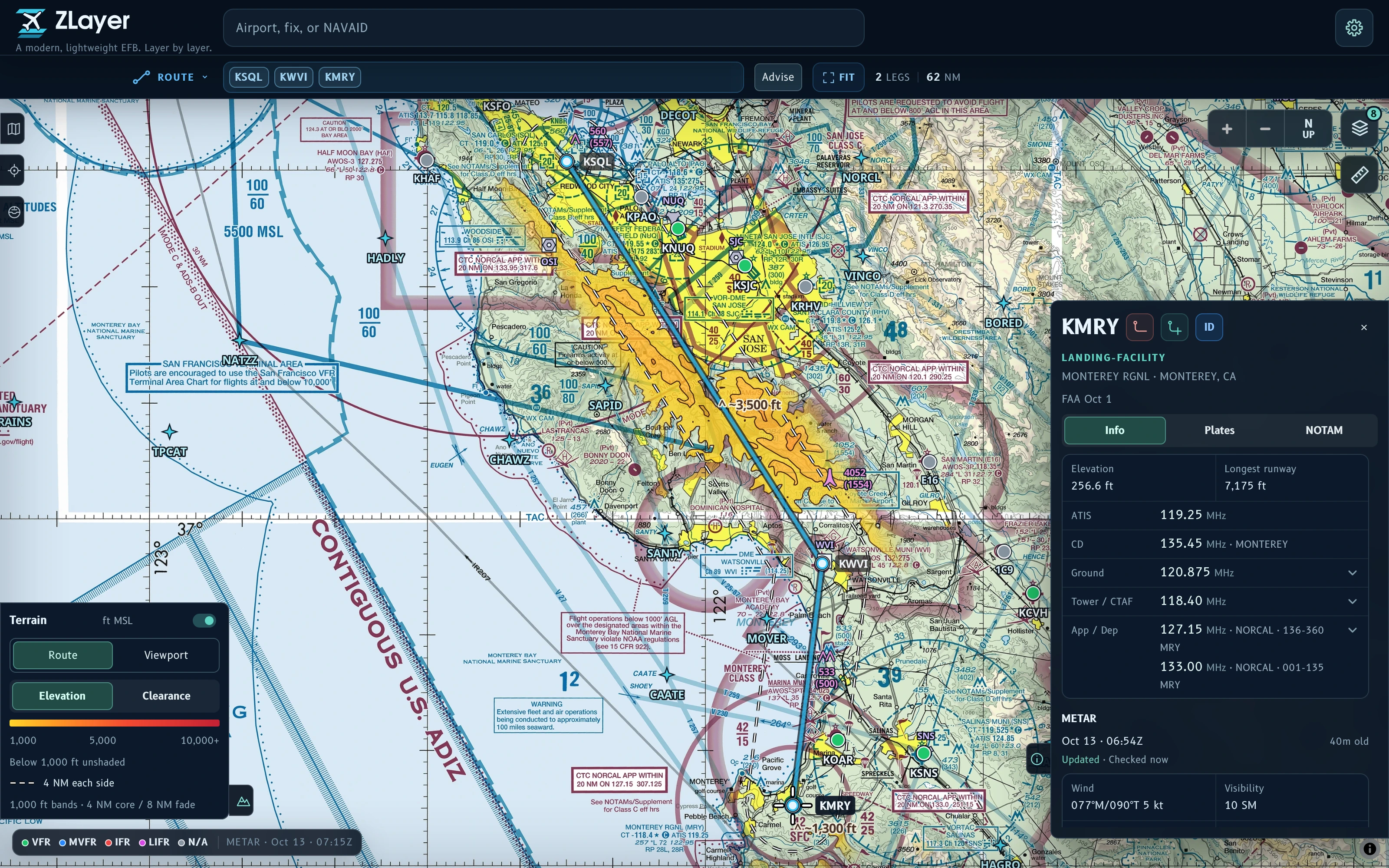Close the KMRY info panel
Viewport: 1389px width, 868px height.
(1364, 327)
